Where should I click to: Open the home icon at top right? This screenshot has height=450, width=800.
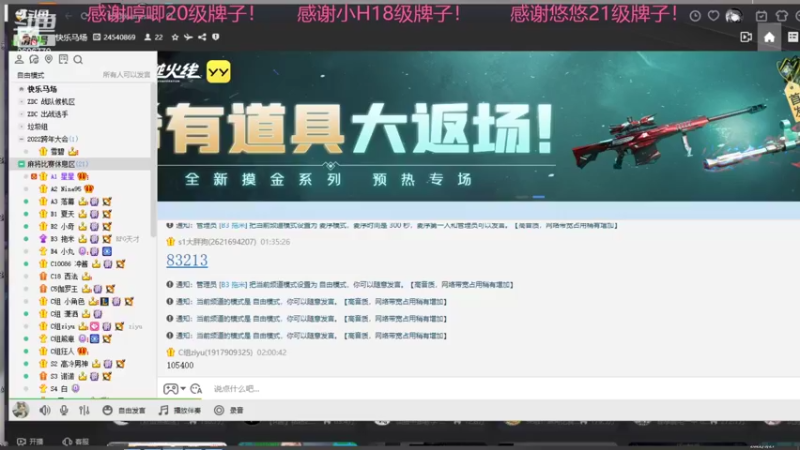(x=769, y=37)
